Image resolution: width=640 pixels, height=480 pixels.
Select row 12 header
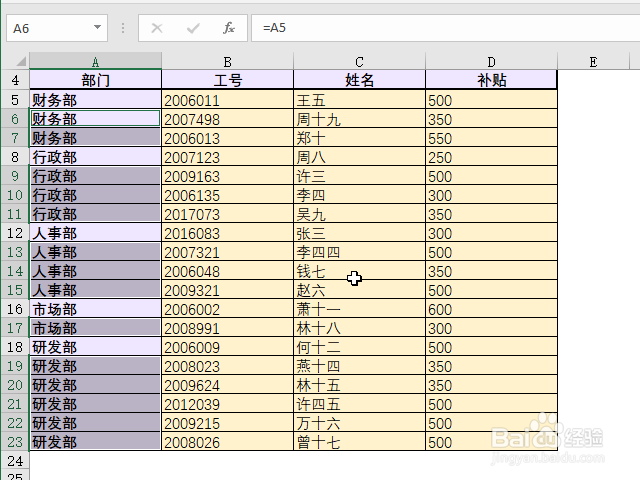pyautogui.click(x=15, y=233)
